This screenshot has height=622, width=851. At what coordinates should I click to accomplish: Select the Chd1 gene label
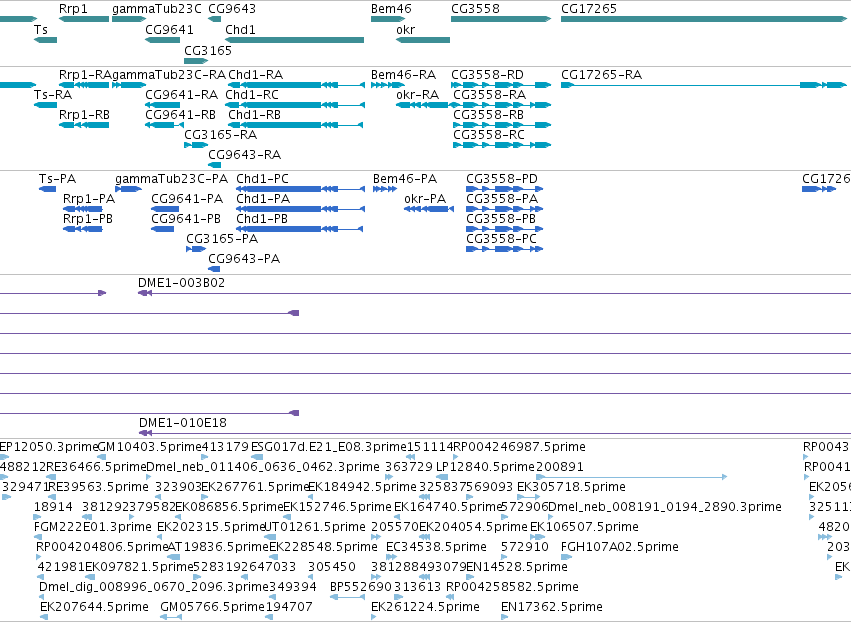[x=240, y=29]
